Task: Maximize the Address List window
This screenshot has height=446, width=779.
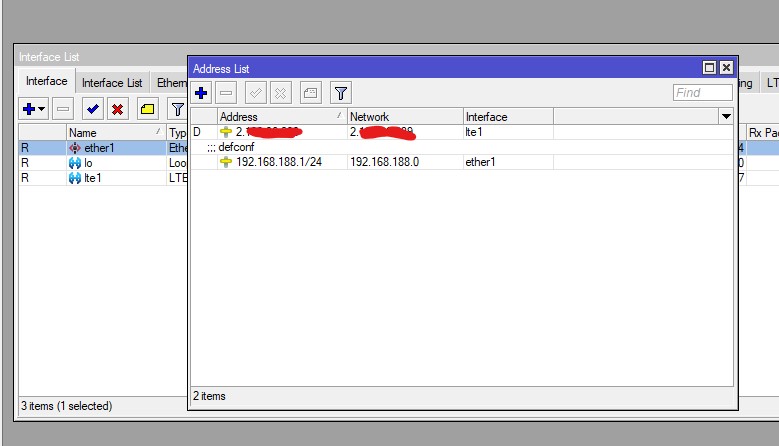Action: tap(709, 68)
